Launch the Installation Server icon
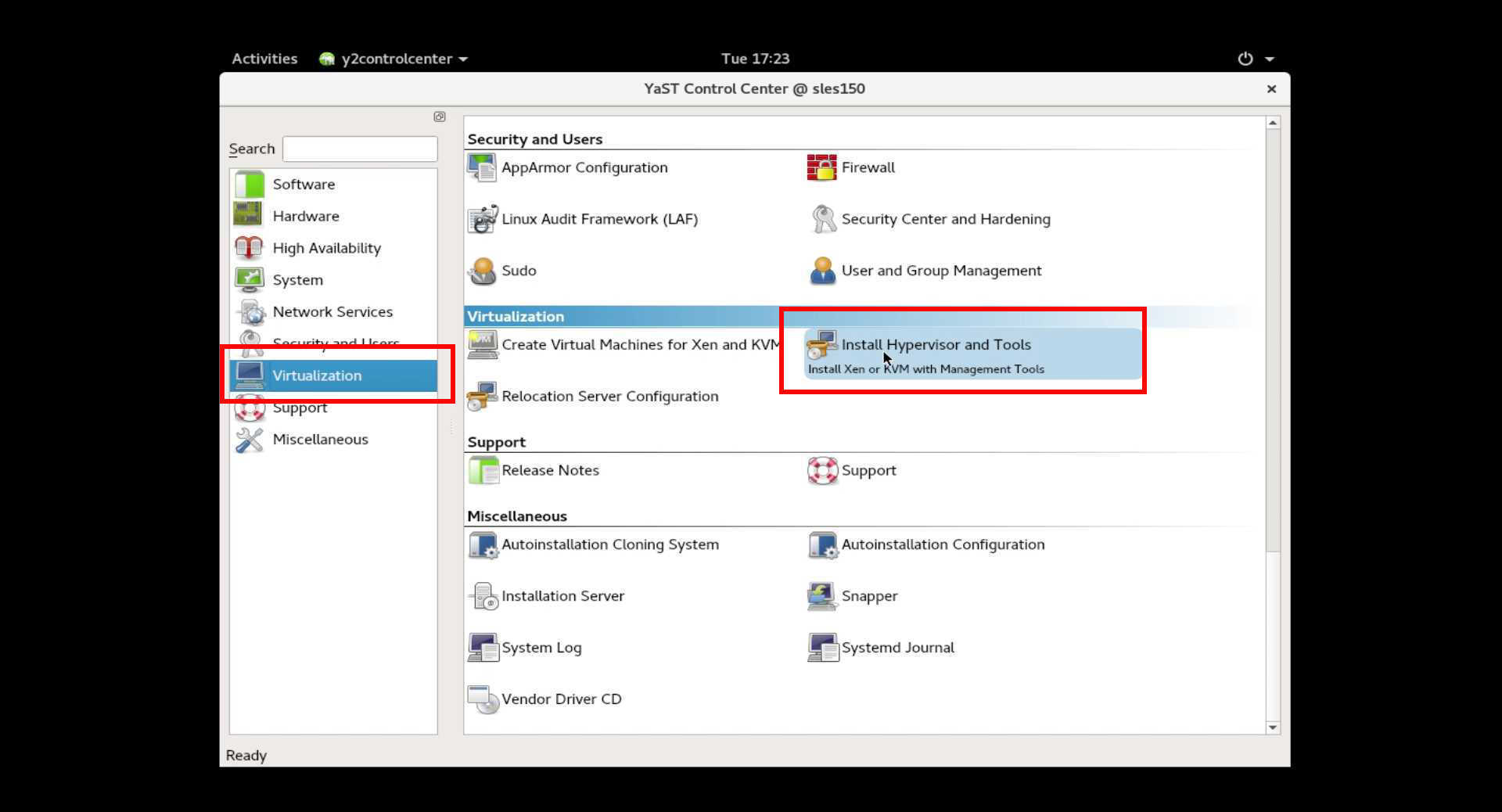The height and width of the screenshot is (812, 1502). (x=483, y=596)
